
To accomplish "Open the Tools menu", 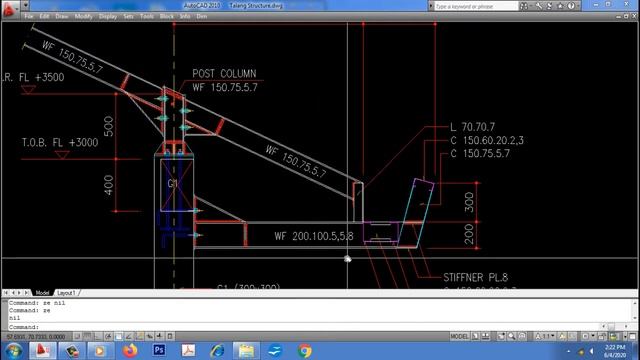I will point(147,16).
